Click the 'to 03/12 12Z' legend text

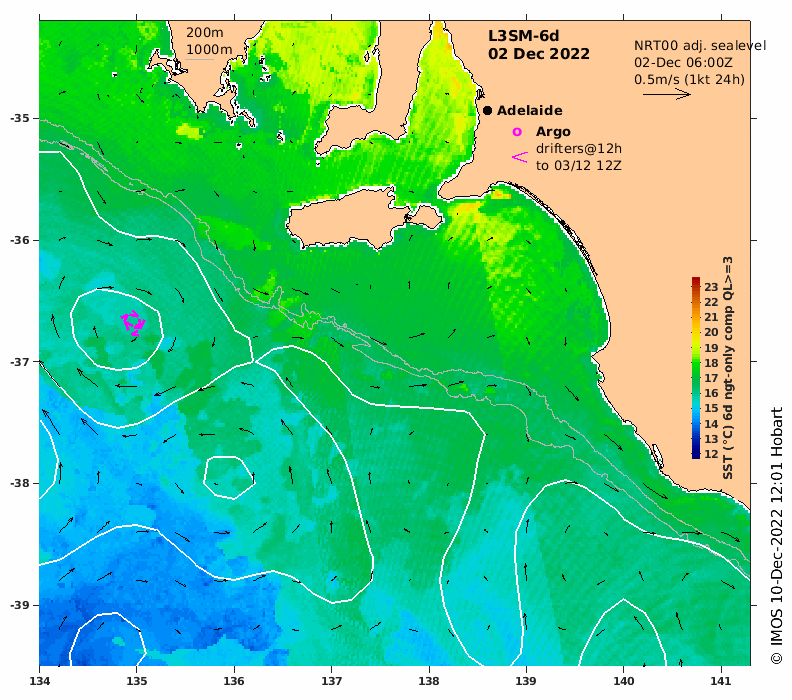coord(578,166)
